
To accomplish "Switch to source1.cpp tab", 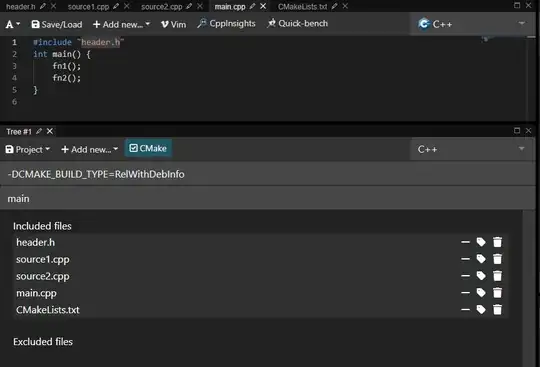I will point(88,7).
